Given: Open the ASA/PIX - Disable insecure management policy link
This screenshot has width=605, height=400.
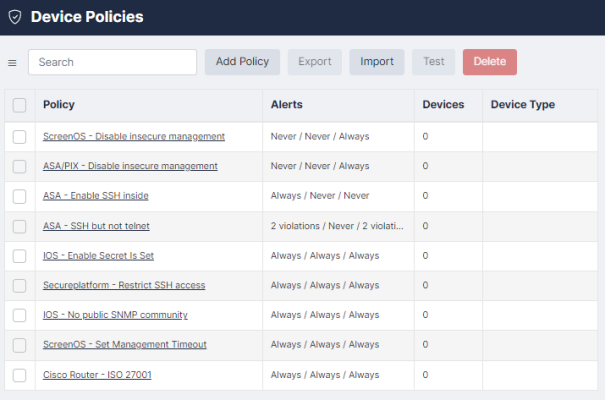Looking at the screenshot, I should tap(130, 166).
